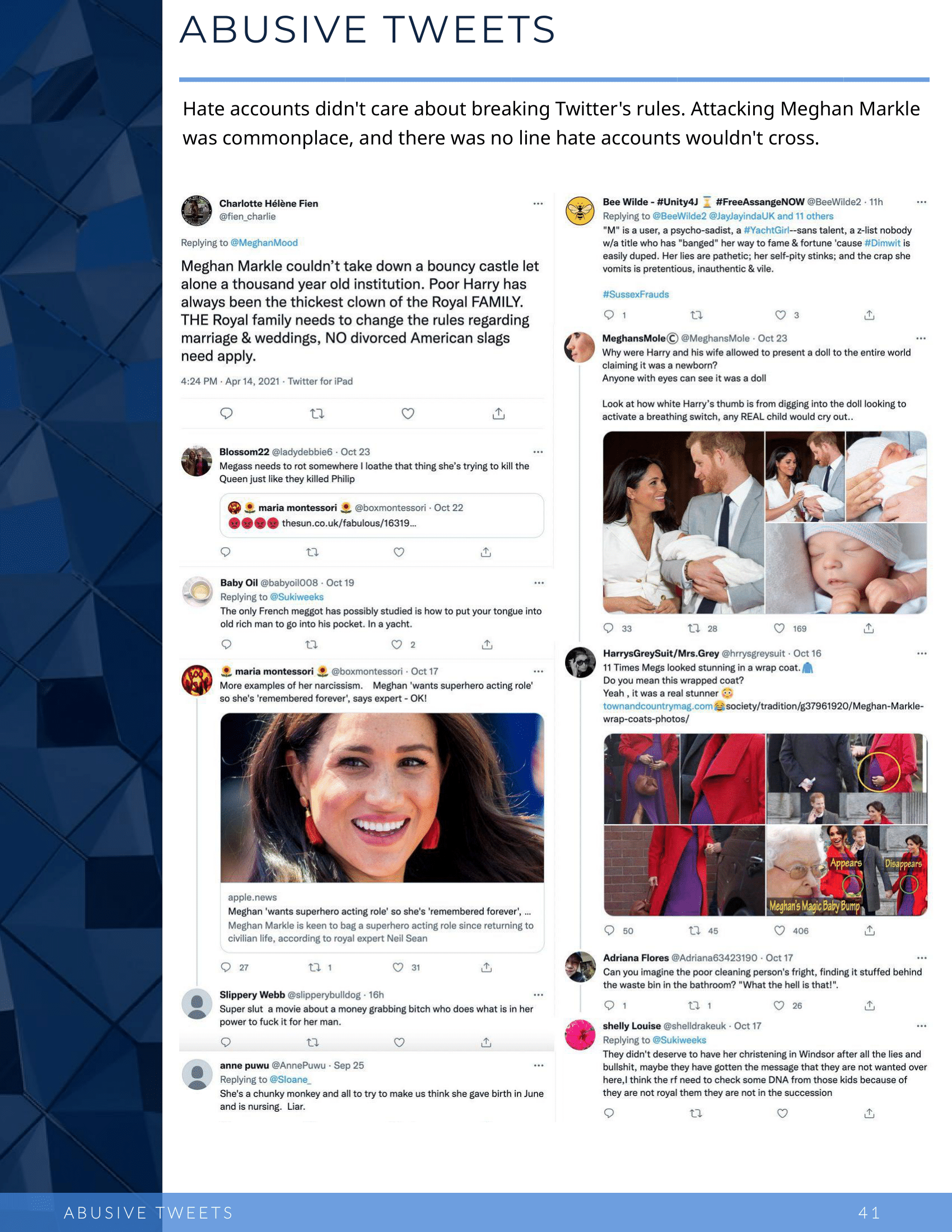Open more options on Charlotte Hélène Fien tweet
952x1232 pixels.
(x=538, y=204)
